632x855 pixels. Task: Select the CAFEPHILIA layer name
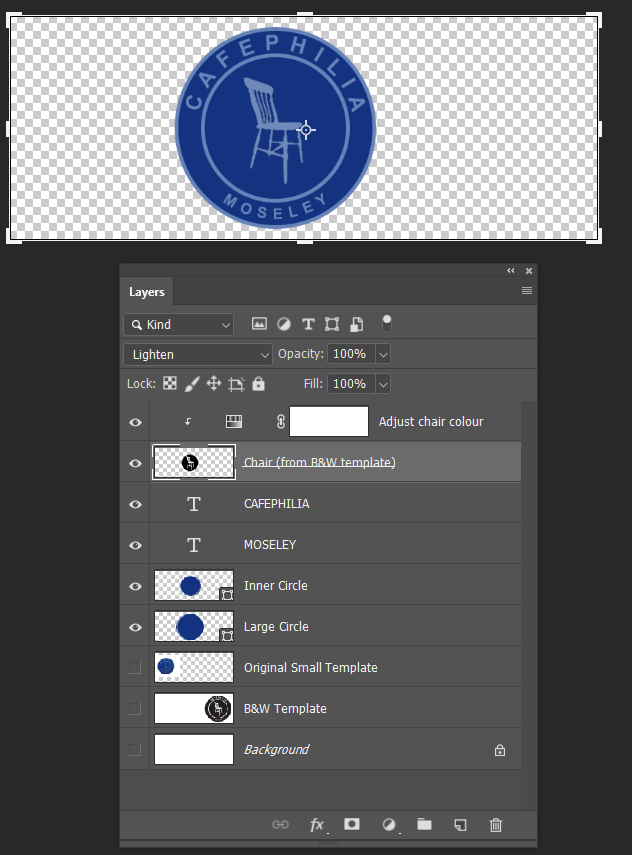(x=276, y=503)
